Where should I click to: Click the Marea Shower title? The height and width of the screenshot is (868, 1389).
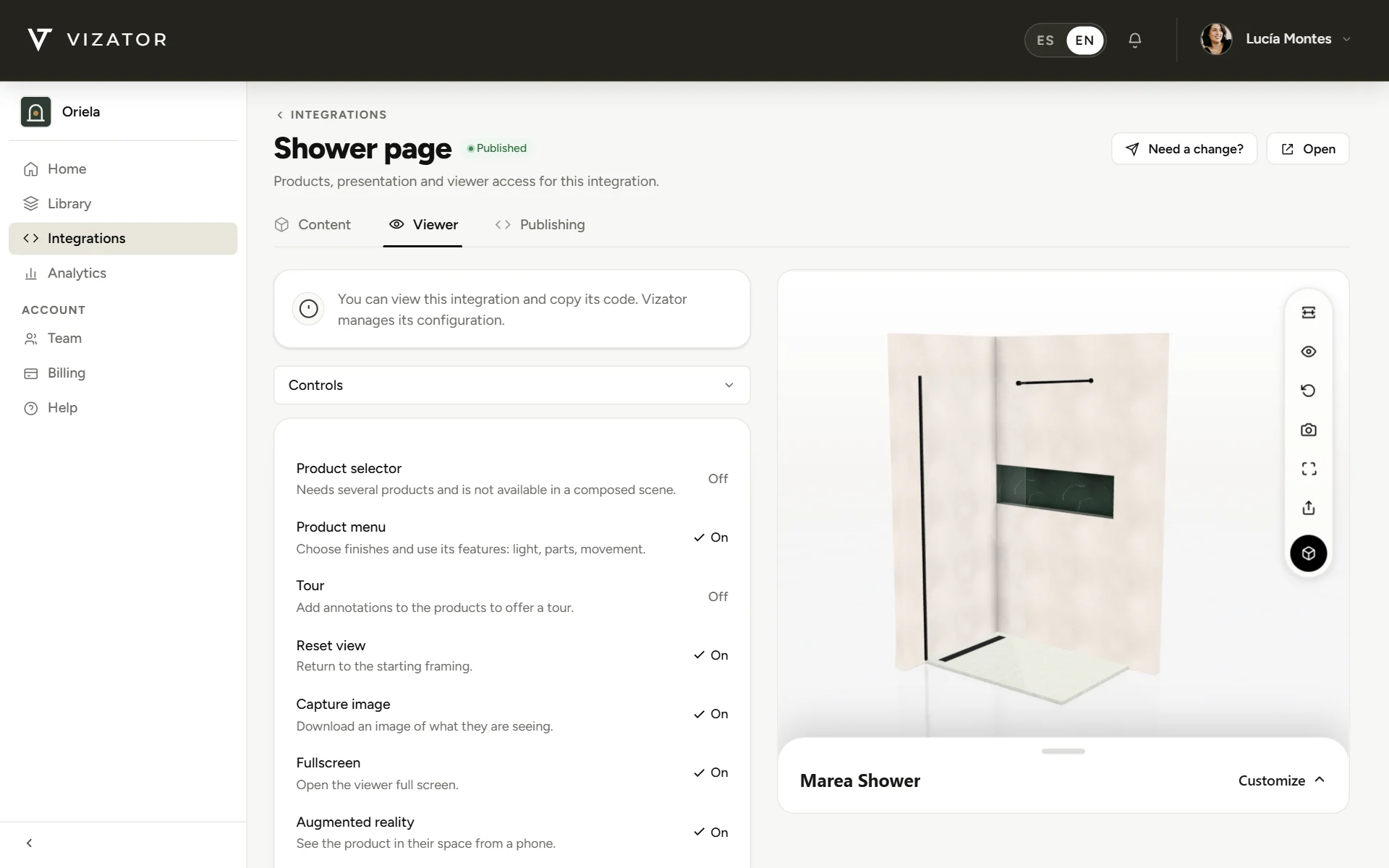(x=860, y=781)
